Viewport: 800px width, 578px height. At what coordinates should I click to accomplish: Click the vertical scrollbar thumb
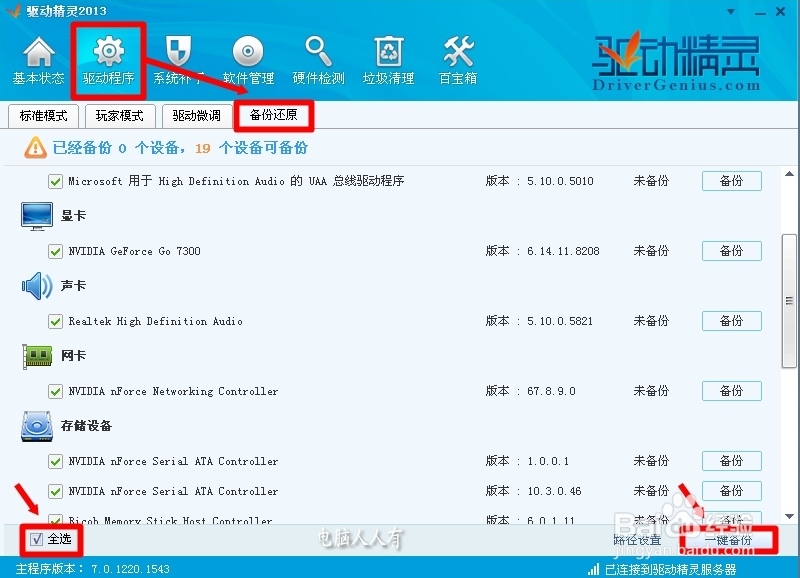789,300
